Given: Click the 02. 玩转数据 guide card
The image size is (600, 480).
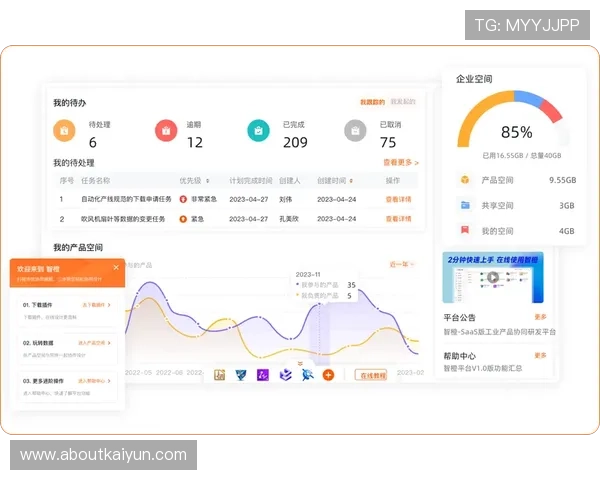Looking at the screenshot, I should [x=67, y=349].
